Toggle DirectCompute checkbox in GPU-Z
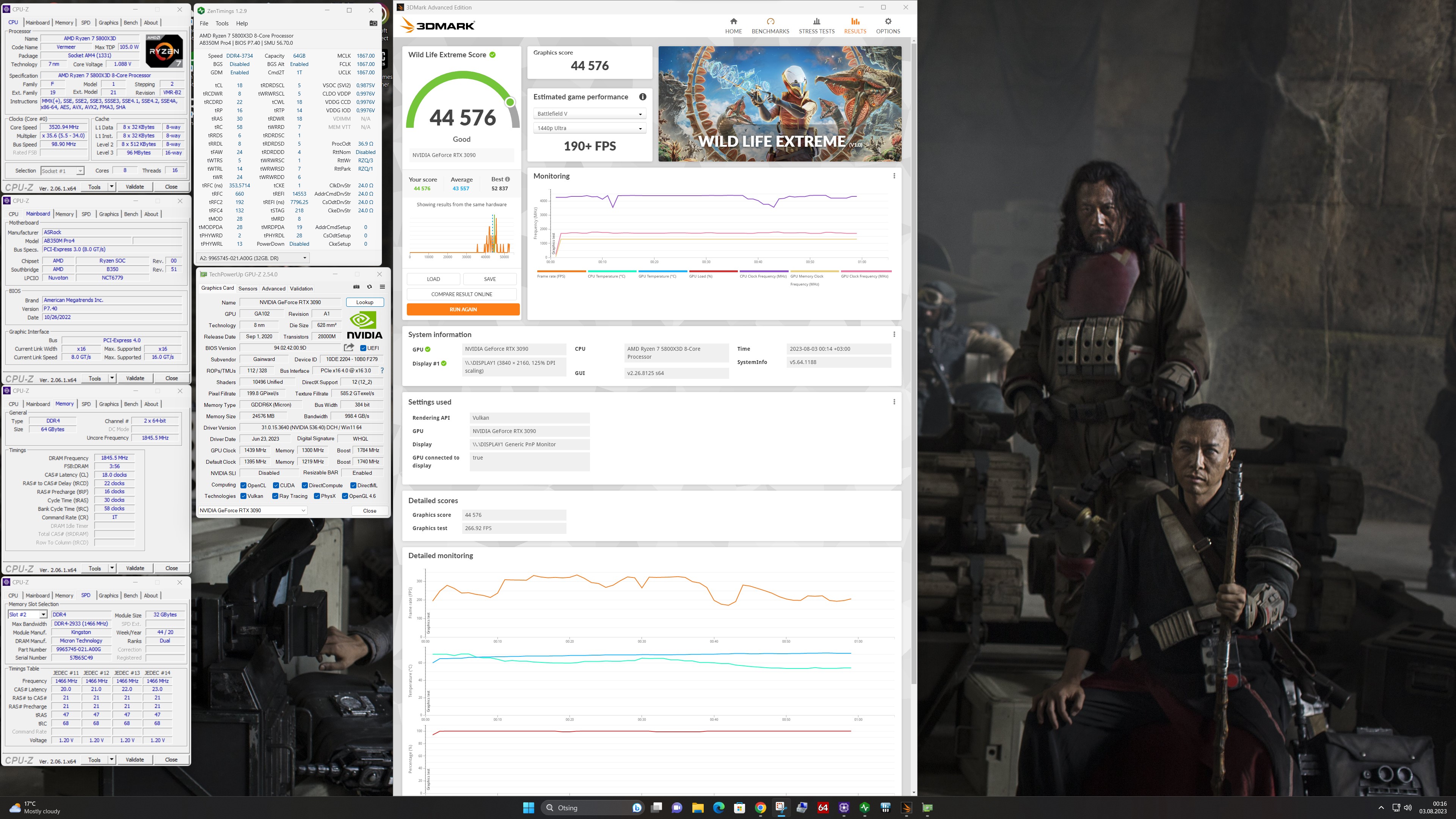The image size is (1456, 819). [x=304, y=485]
